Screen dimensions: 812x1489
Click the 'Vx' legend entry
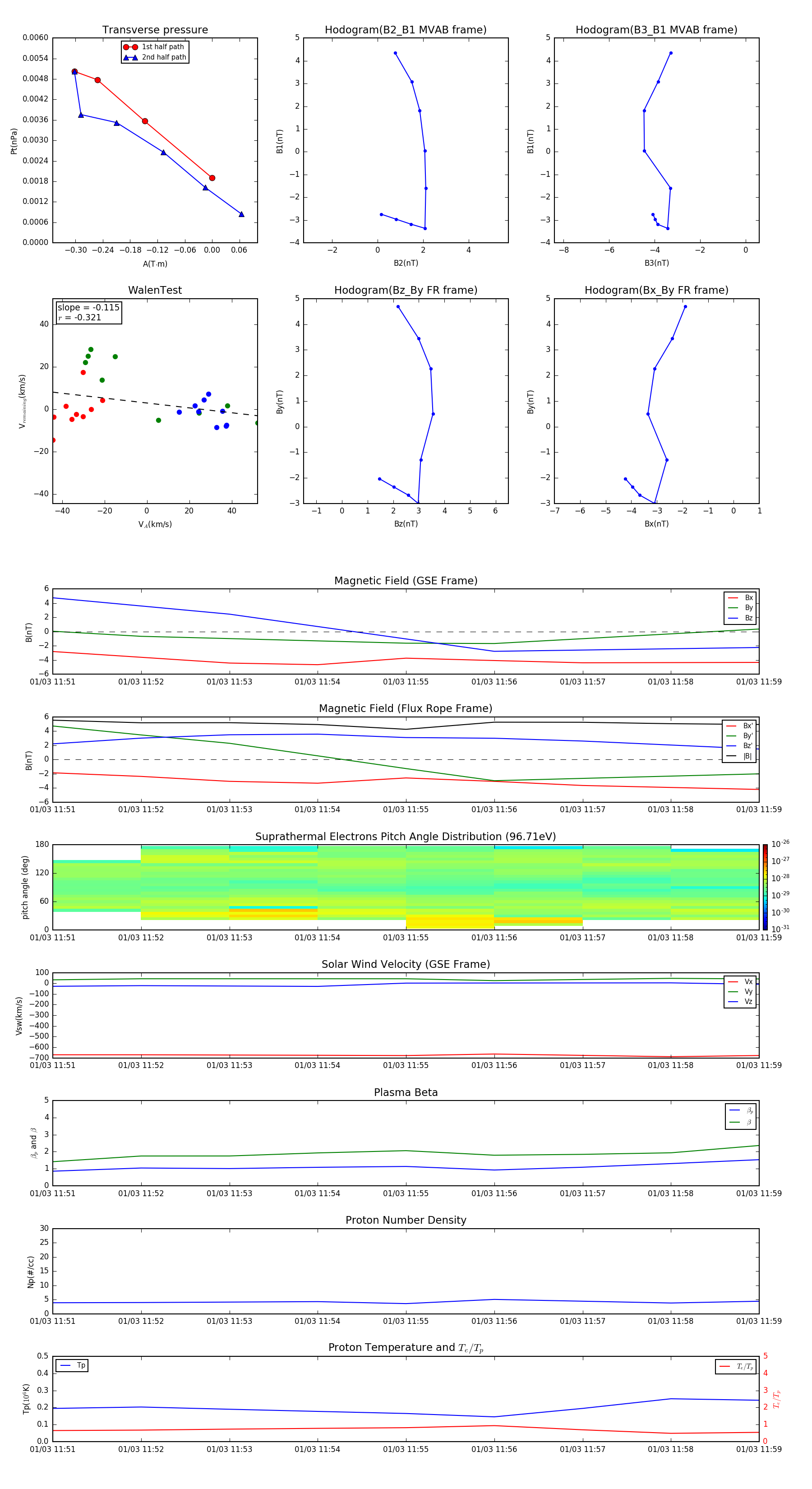(x=740, y=981)
